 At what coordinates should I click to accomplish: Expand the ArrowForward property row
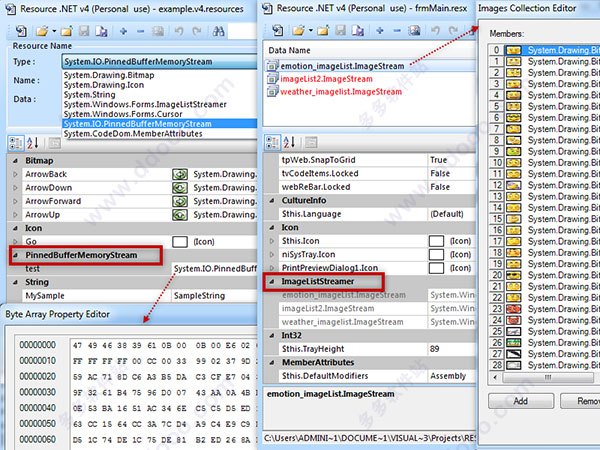15,201
